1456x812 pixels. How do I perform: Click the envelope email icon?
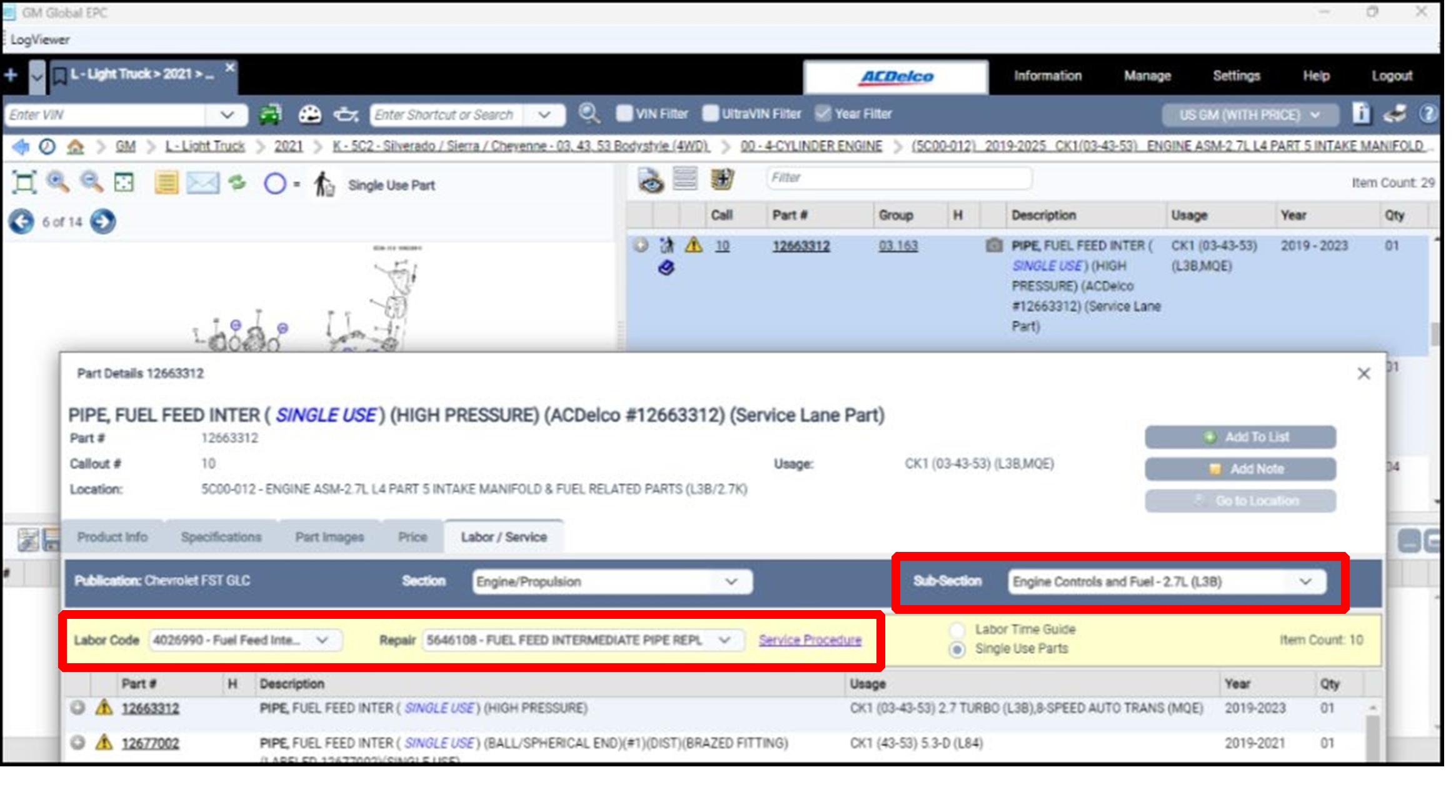click(x=203, y=183)
